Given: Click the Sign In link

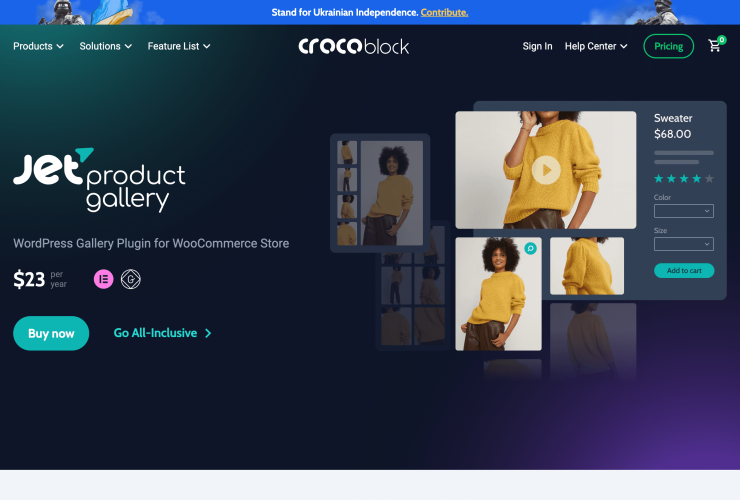Looking at the screenshot, I should [537, 46].
